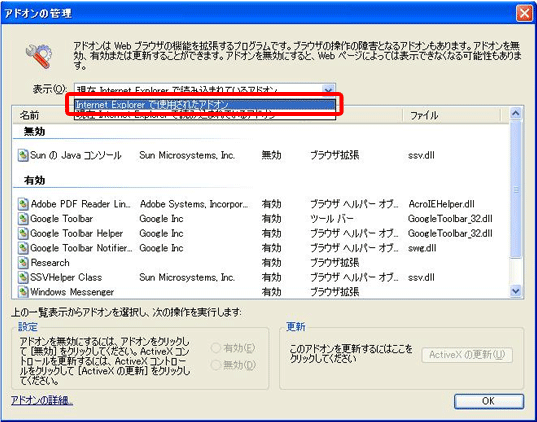Choose Internet Explorer で使用されたアドオン option

click(x=204, y=104)
